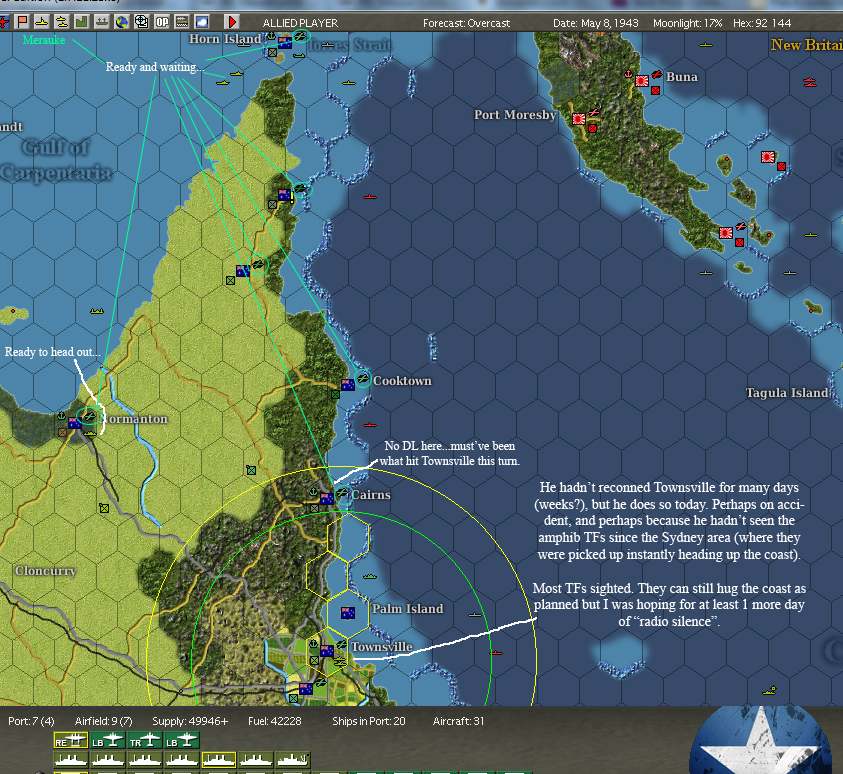Click the double yellow ships toolbar icon

[62, 22]
